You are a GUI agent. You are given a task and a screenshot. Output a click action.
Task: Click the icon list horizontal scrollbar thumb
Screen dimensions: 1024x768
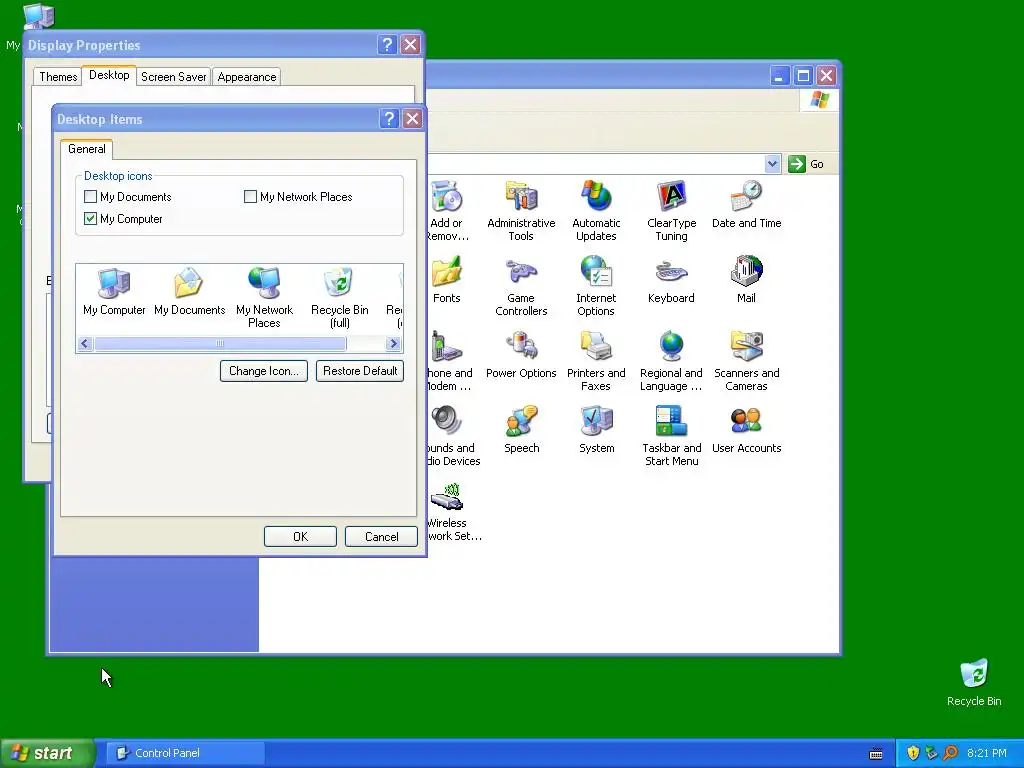pos(220,344)
